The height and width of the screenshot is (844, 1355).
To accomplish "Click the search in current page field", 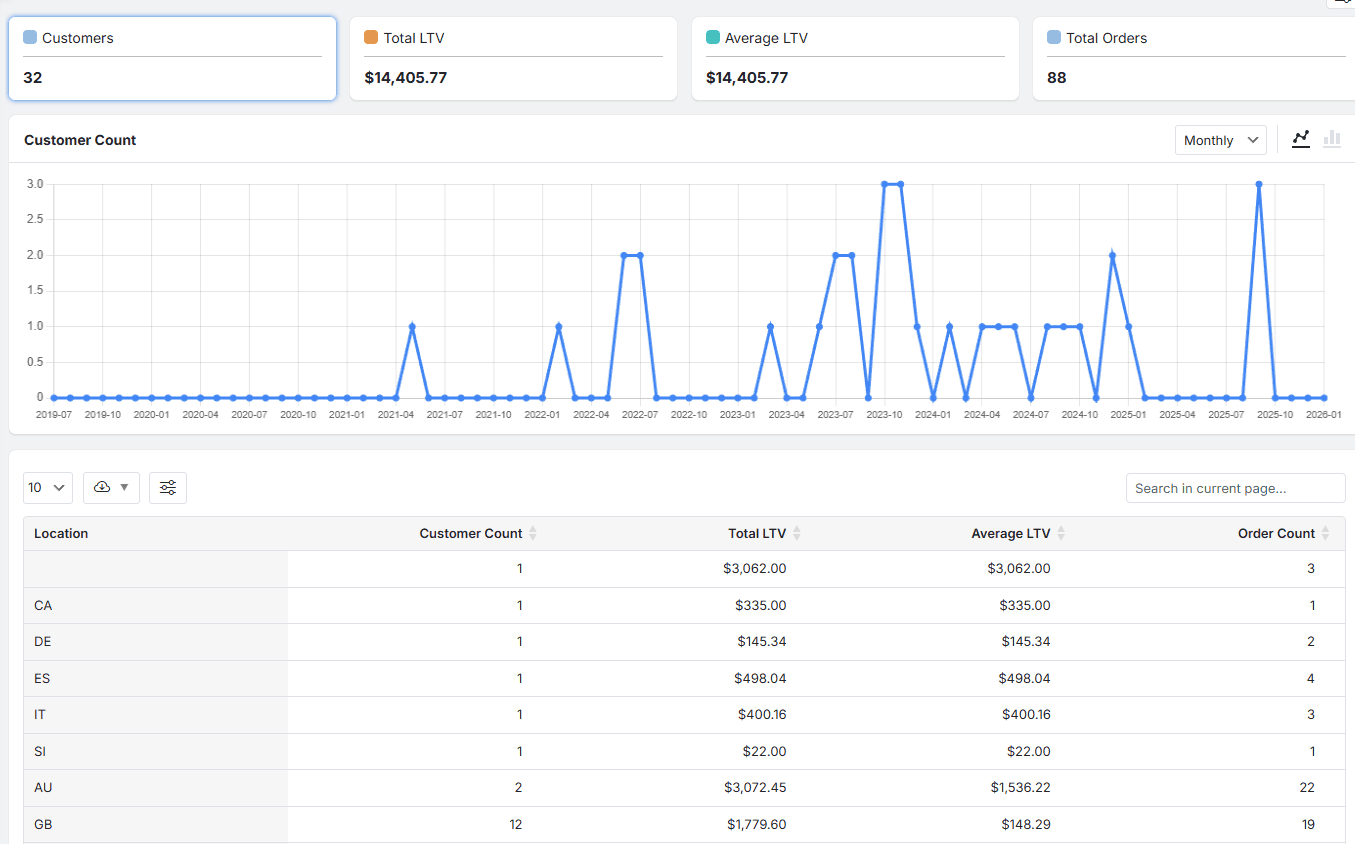I will click(1235, 487).
